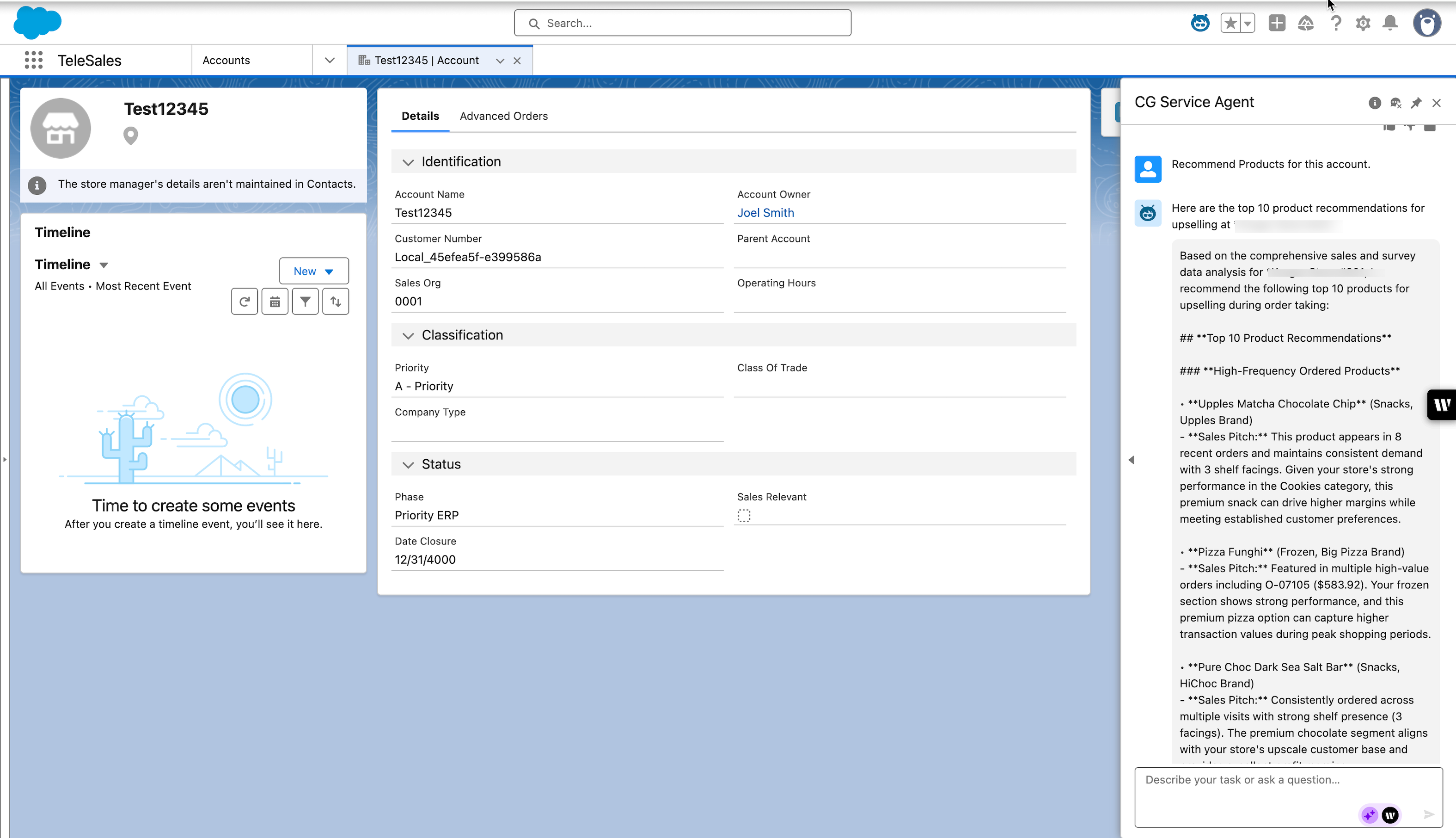The width and height of the screenshot is (1456, 838).
Task: Favorite this page with the star icon
Action: (x=1230, y=23)
